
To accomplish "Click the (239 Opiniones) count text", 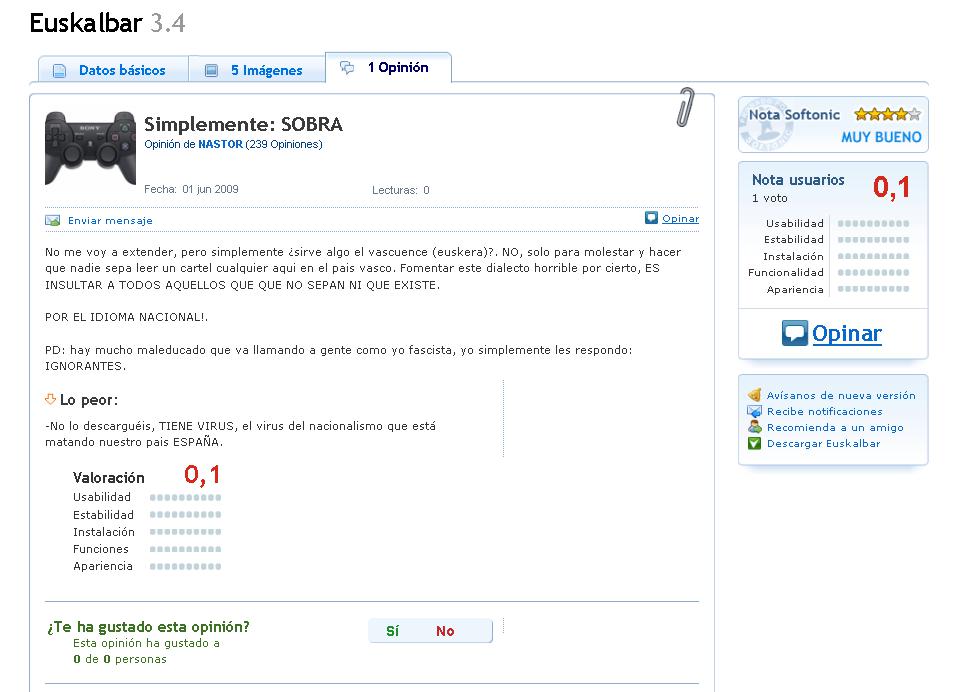I will (x=284, y=144).
